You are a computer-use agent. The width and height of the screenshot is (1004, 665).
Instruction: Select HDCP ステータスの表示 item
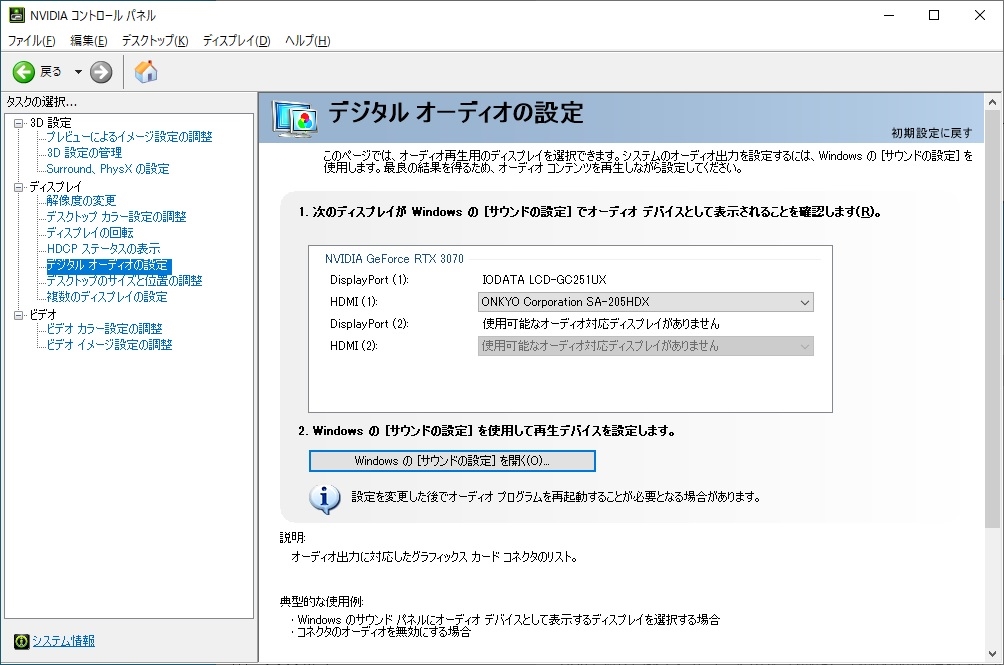point(103,248)
